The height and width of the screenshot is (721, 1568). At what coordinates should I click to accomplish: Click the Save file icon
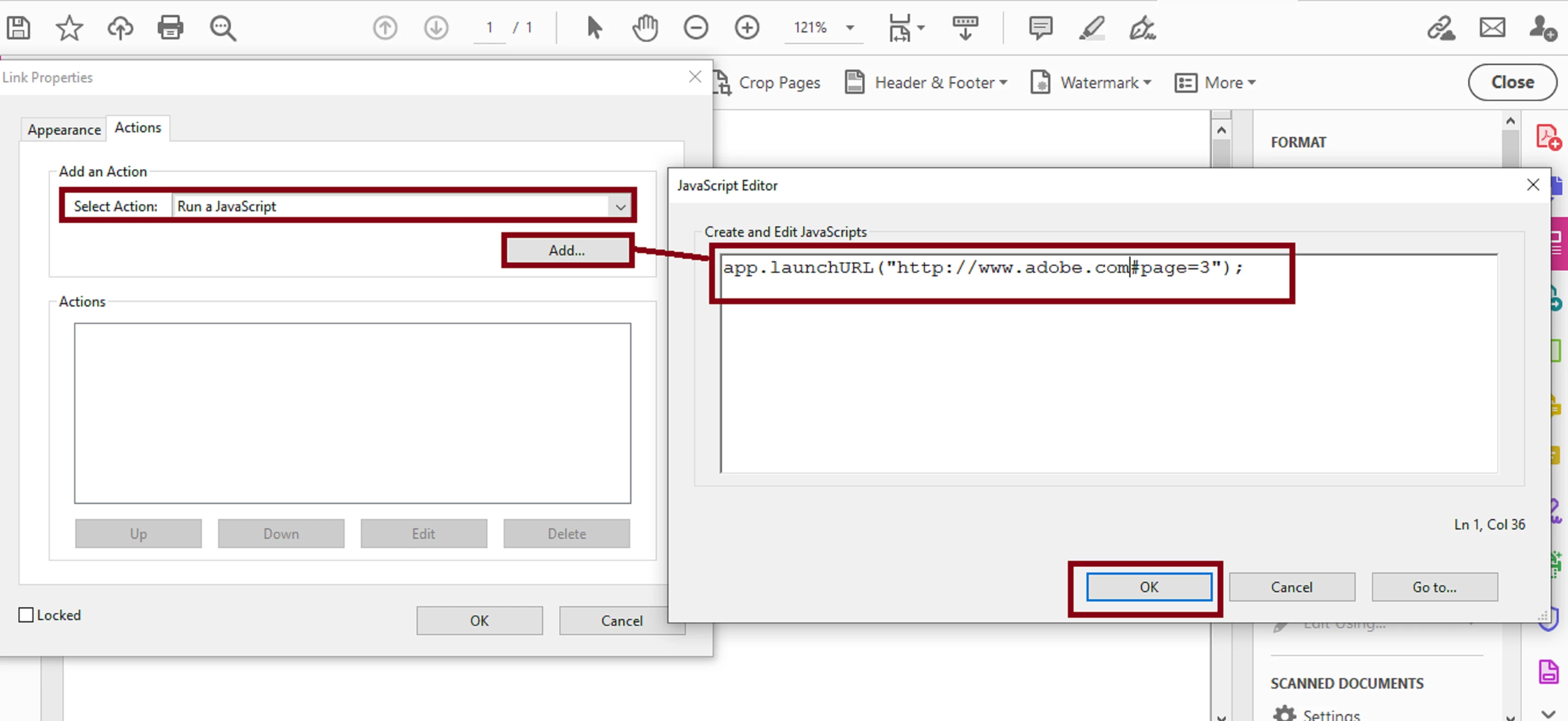click(x=18, y=27)
